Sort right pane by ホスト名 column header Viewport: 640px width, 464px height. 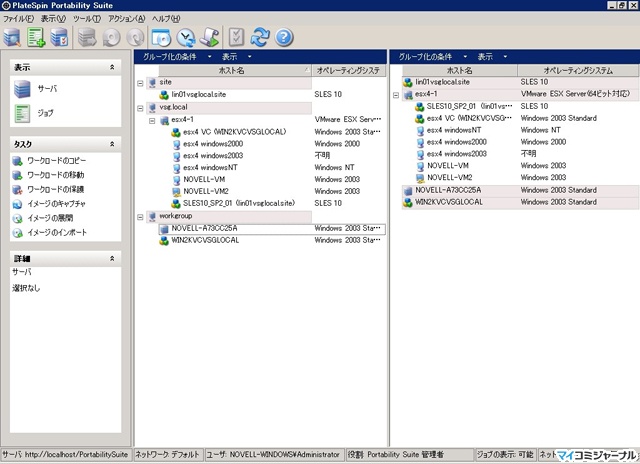460,70
